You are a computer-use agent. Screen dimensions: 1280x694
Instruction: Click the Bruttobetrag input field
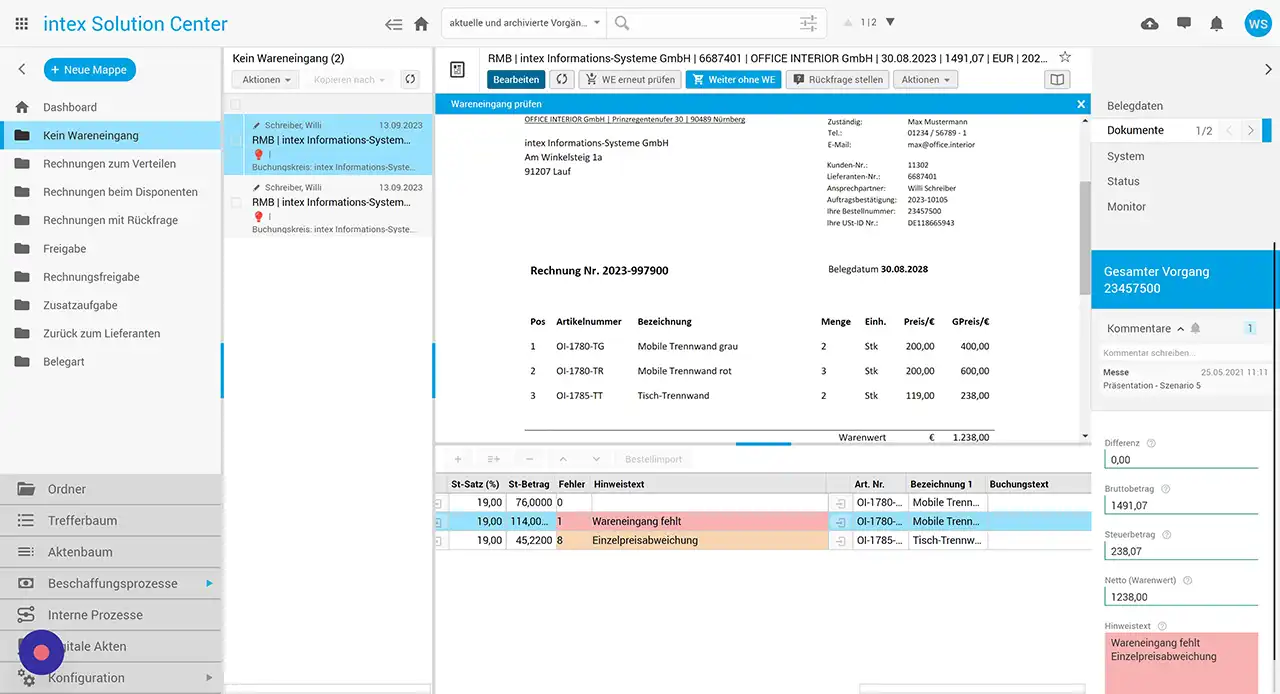coord(1180,506)
